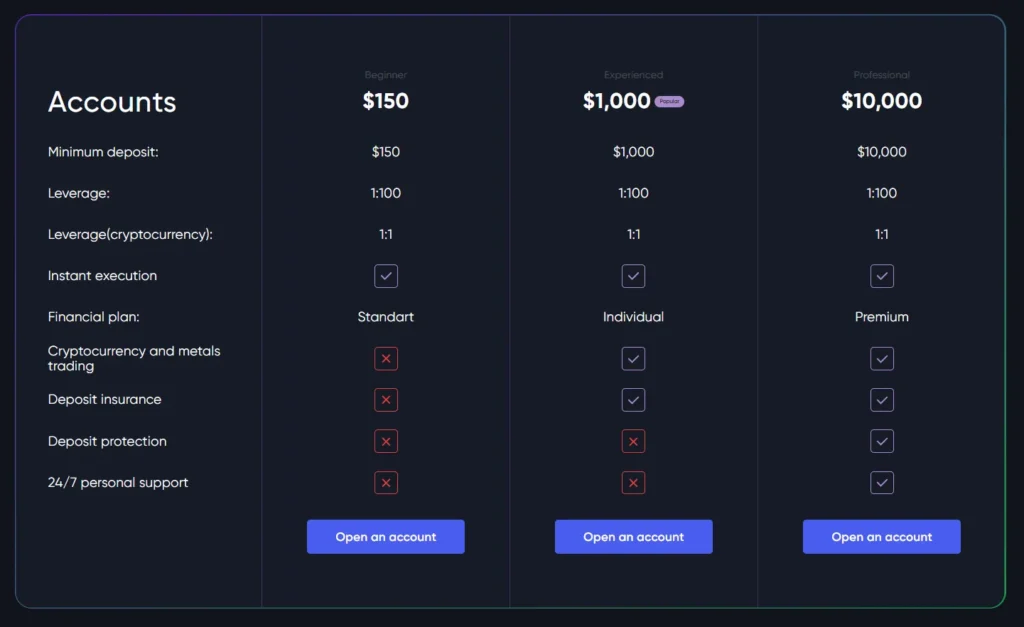
Task: Click Beginner plan's Open an account button
Action: [385, 537]
